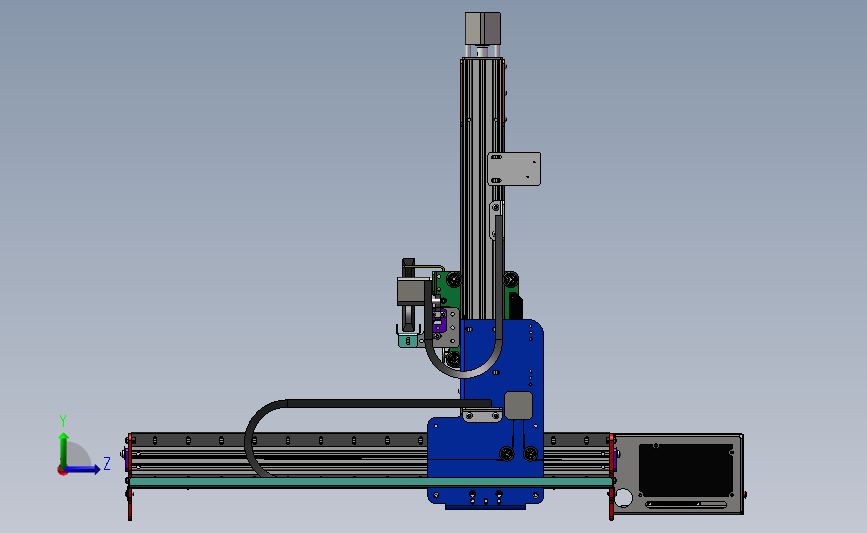
Task: Select the vertical aluminum extrusion column
Action: coord(482,188)
